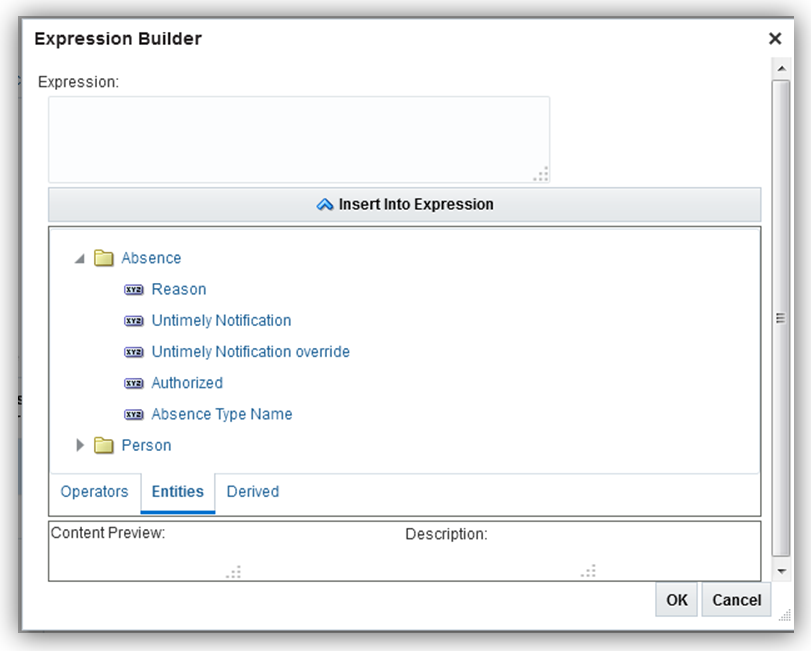Image resolution: width=811 pixels, height=651 pixels.
Task: Click the Untimely Notification attribute icon
Action: click(134, 321)
